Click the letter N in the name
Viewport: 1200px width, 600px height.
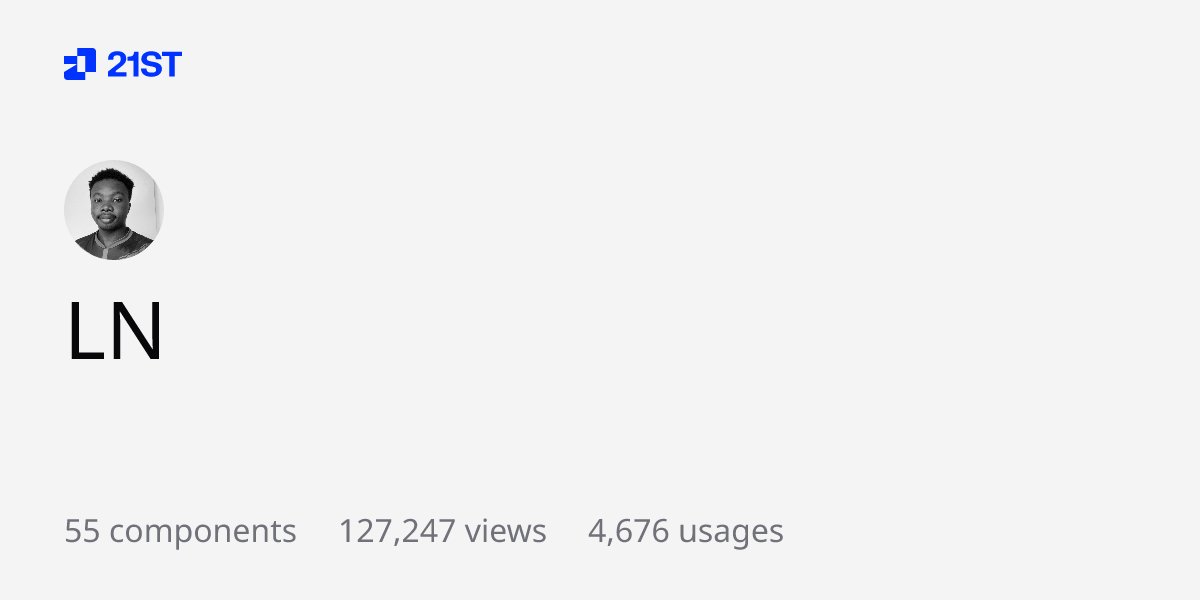[x=135, y=332]
